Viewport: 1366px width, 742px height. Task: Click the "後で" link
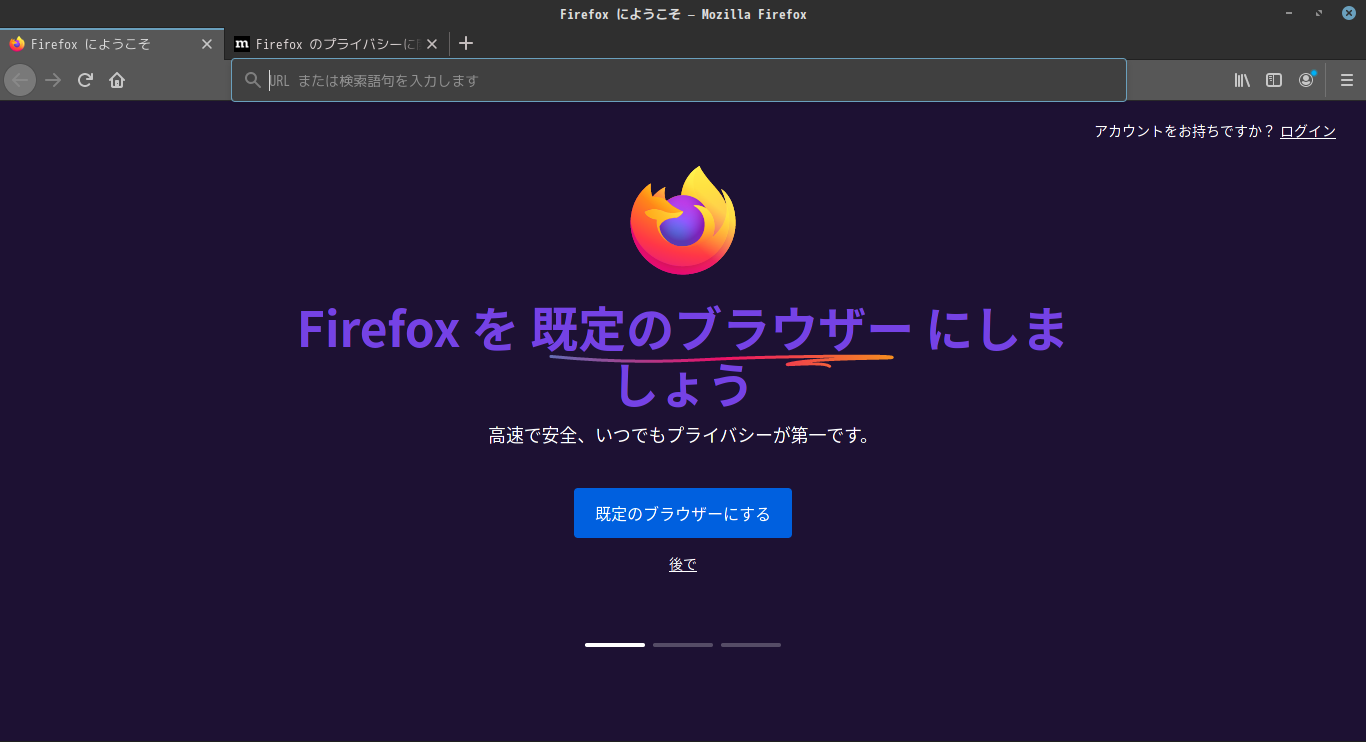[683, 565]
